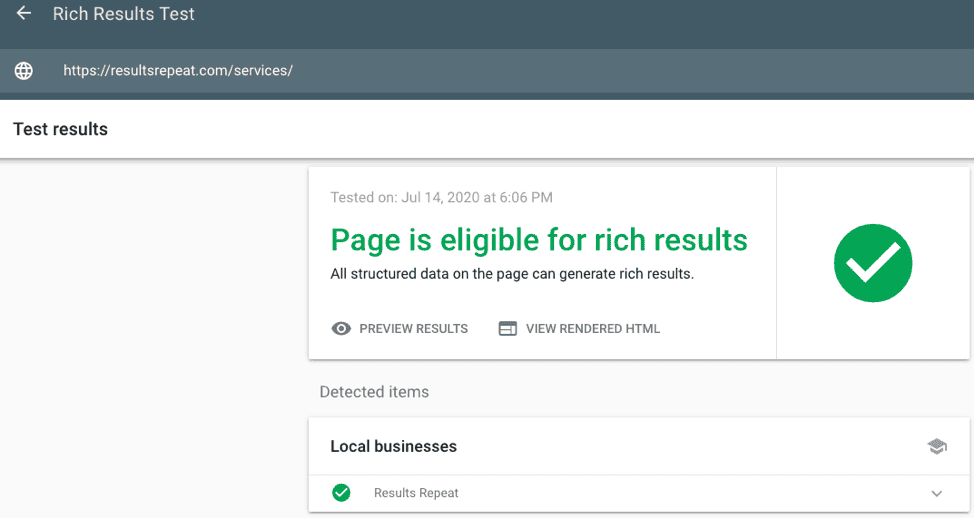Viewport: 974px width, 518px height.
Task: Click the Tested on Jul 14, 2020 timestamp
Action: (x=441, y=198)
